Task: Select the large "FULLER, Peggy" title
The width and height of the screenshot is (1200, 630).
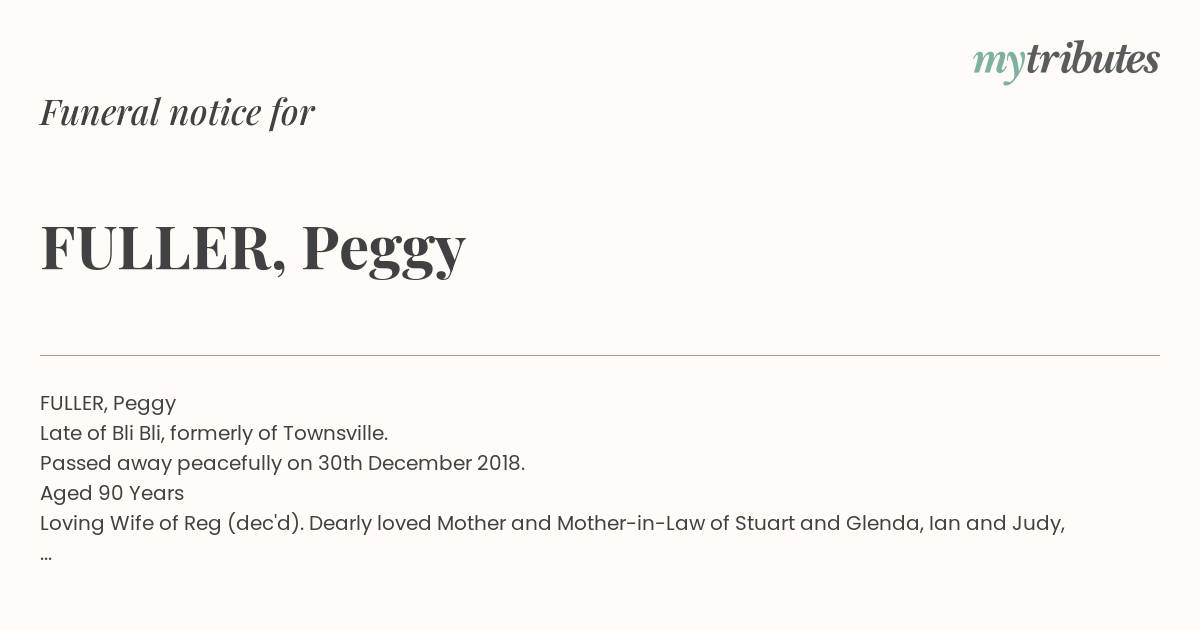Action: tap(253, 248)
